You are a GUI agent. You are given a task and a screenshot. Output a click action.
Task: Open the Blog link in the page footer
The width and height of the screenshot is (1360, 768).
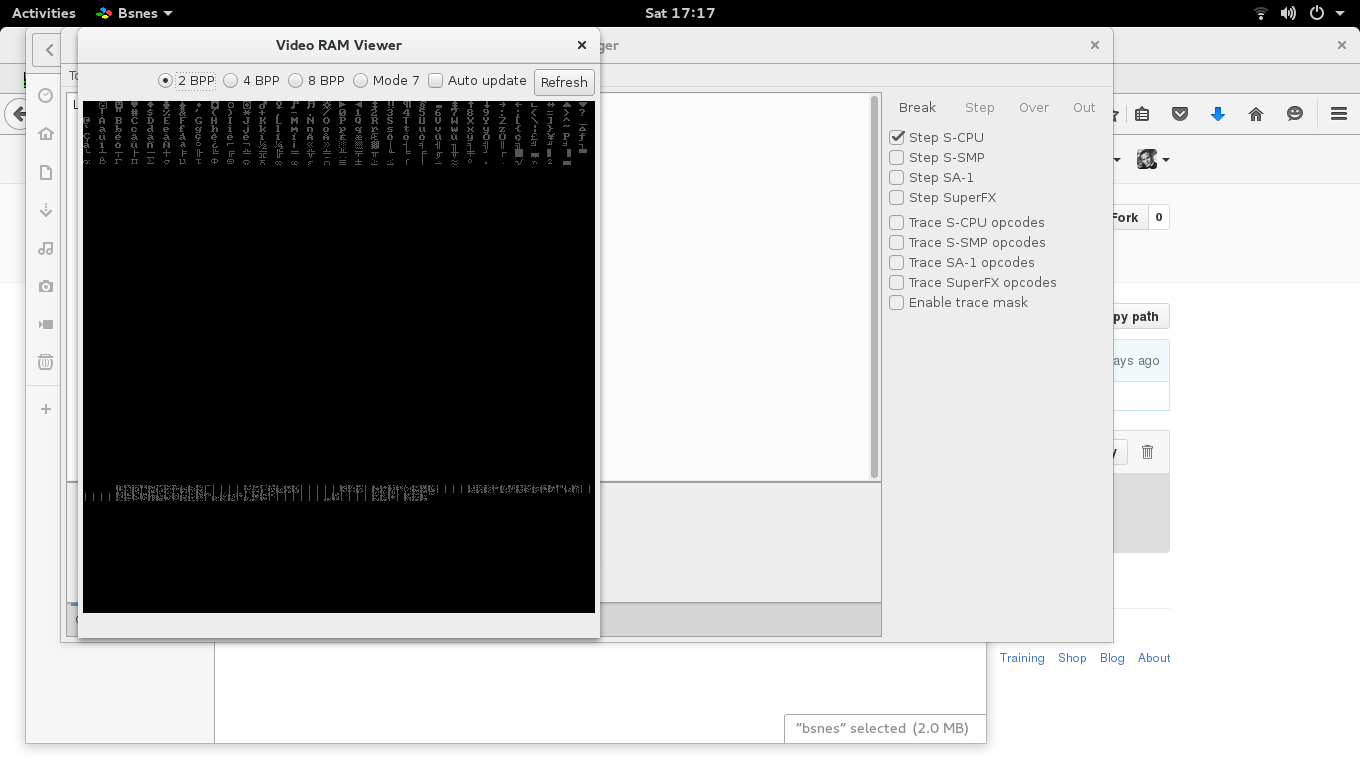[x=1112, y=658]
